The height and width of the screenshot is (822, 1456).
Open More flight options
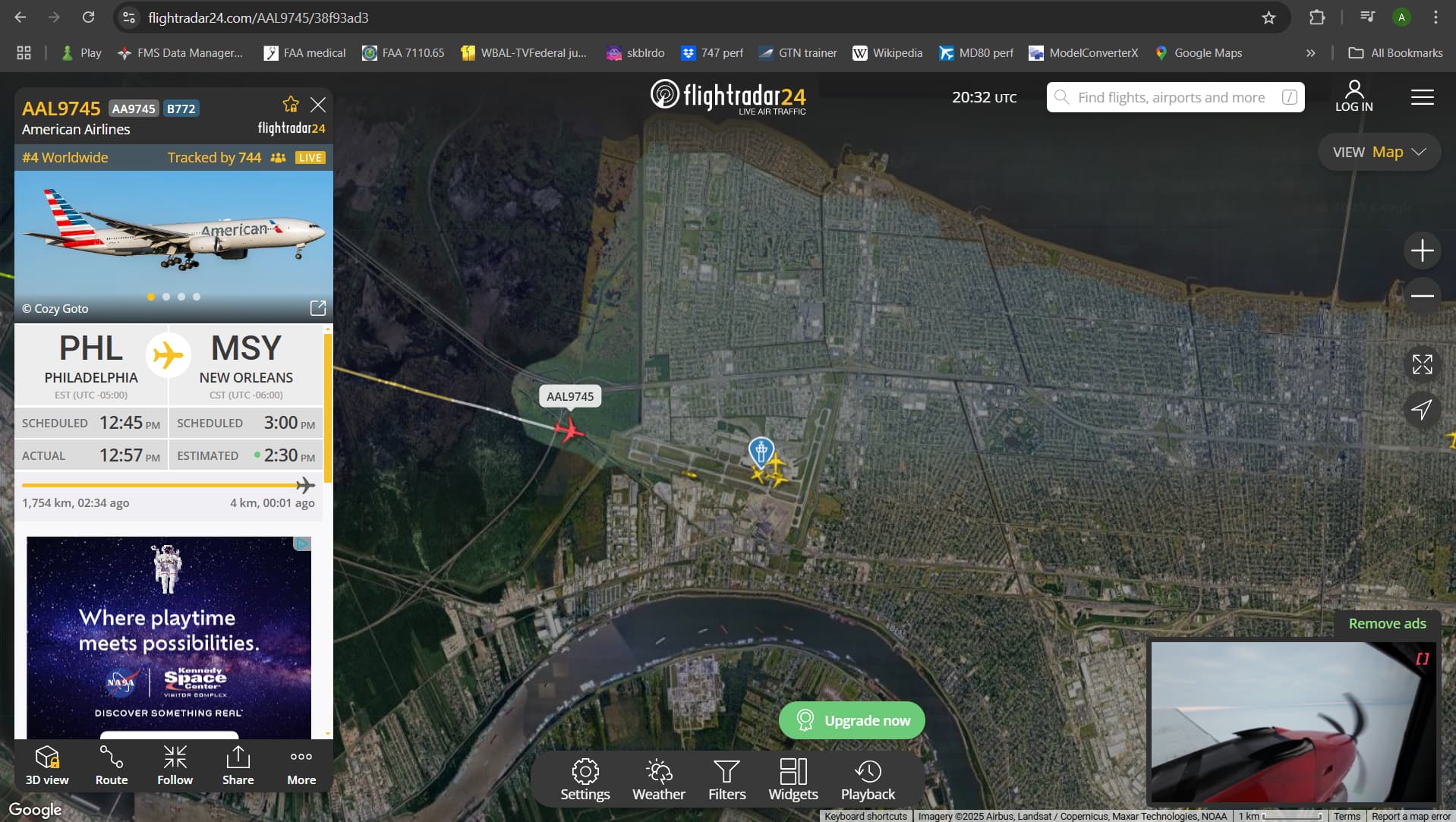tap(301, 765)
